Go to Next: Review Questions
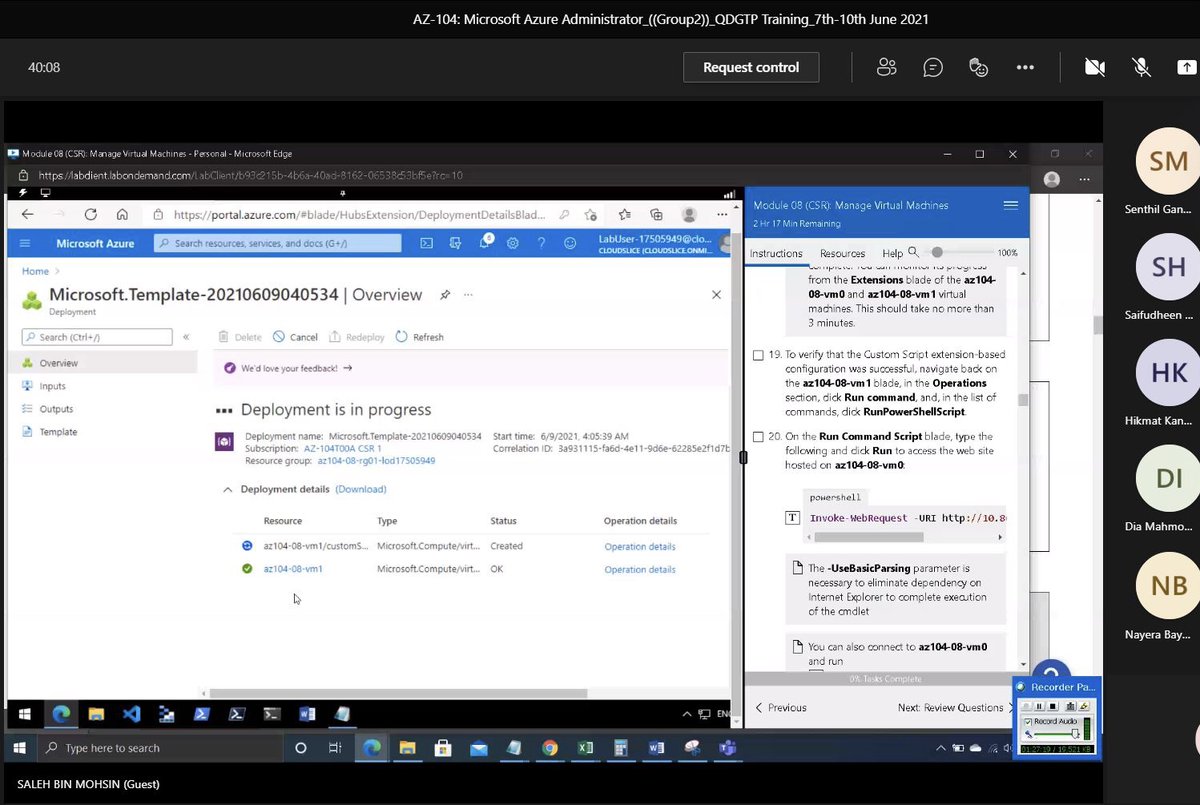This screenshot has width=1200, height=805. [957, 707]
